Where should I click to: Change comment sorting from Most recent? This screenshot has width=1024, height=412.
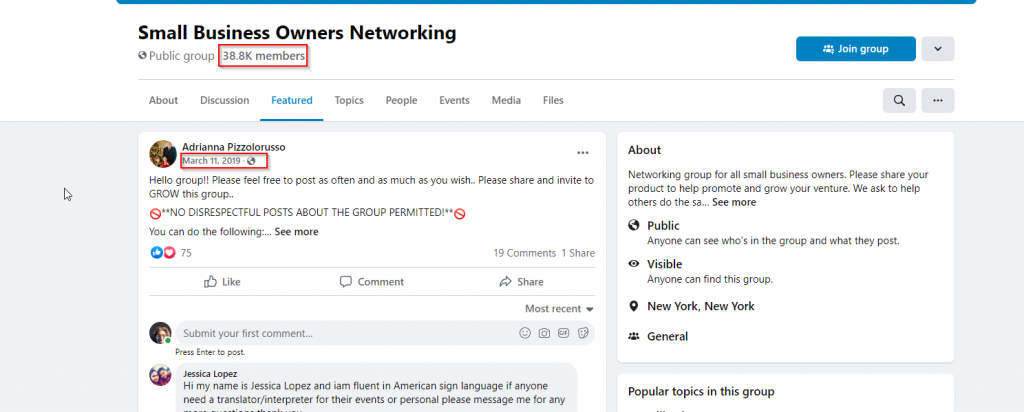(x=559, y=309)
